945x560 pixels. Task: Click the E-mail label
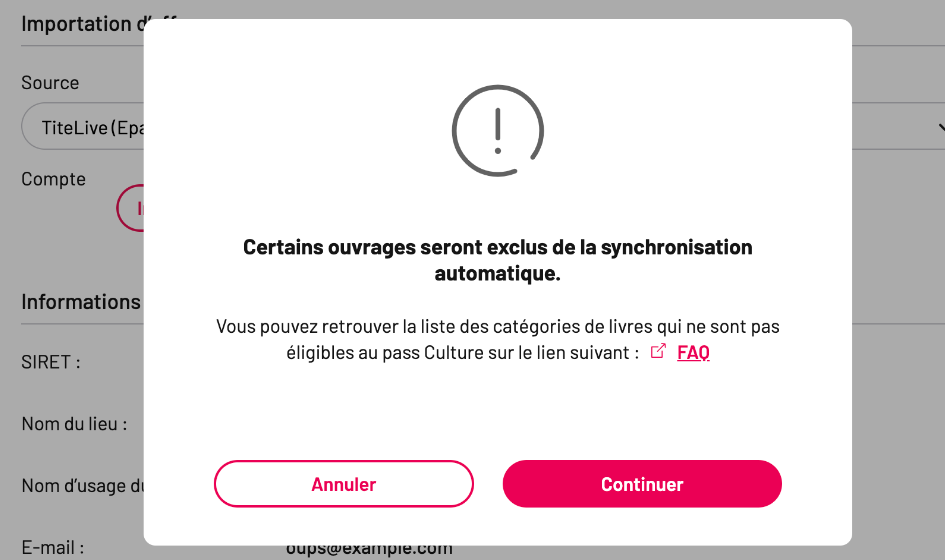(52, 547)
